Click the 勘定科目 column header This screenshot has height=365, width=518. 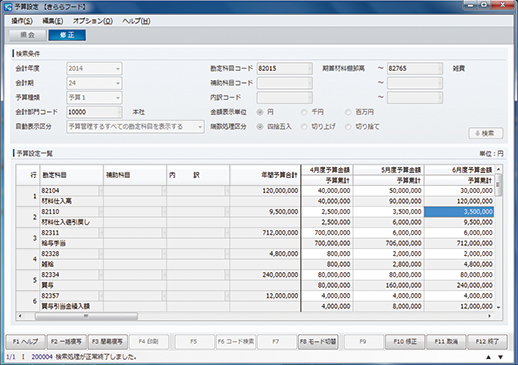click(x=72, y=175)
